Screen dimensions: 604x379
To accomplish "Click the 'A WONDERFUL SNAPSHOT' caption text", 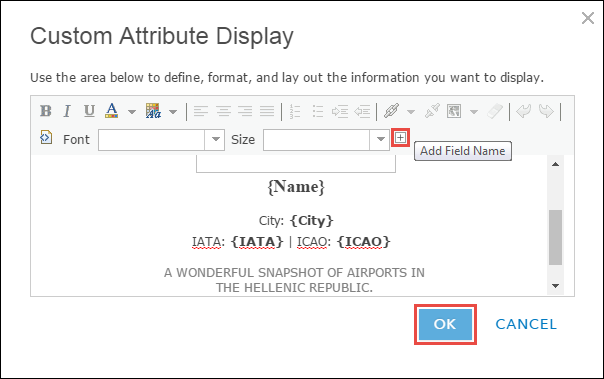I will pos(294,280).
